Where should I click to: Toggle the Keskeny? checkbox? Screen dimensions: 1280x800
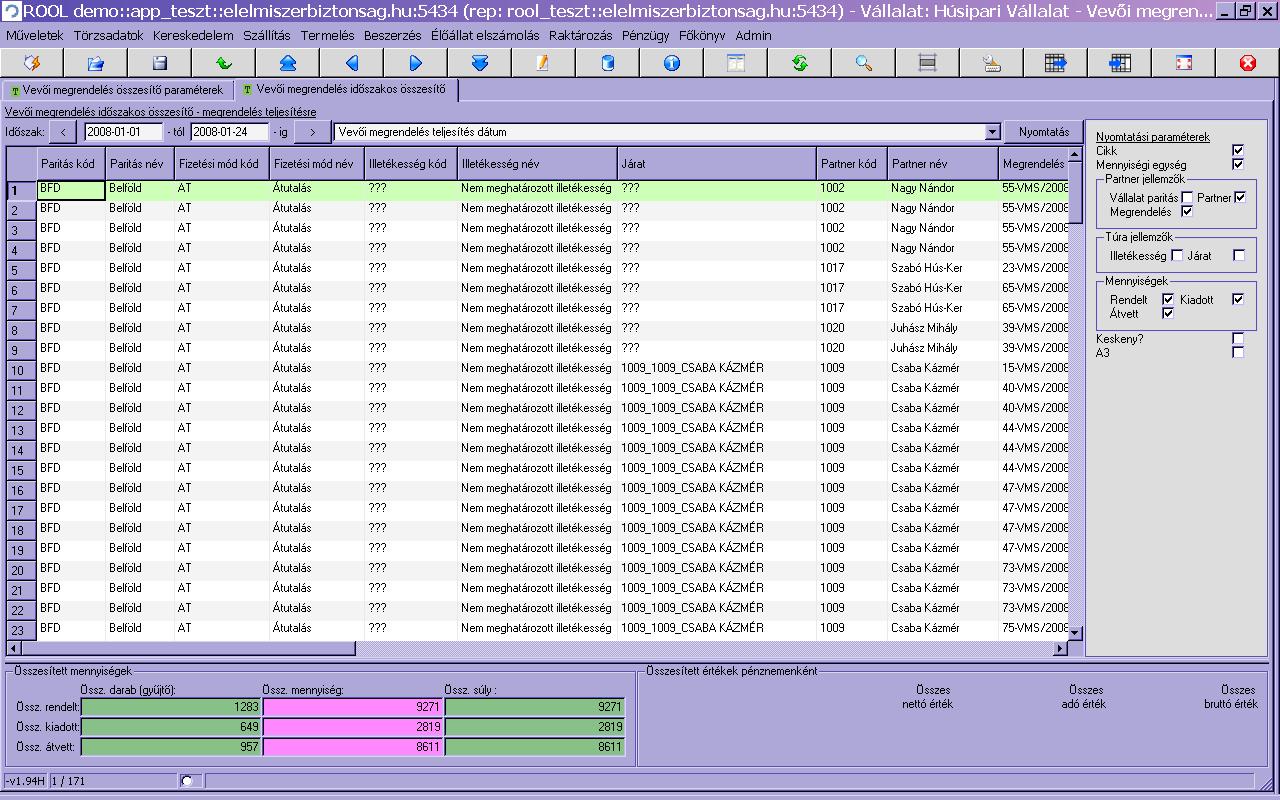point(1238,339)
